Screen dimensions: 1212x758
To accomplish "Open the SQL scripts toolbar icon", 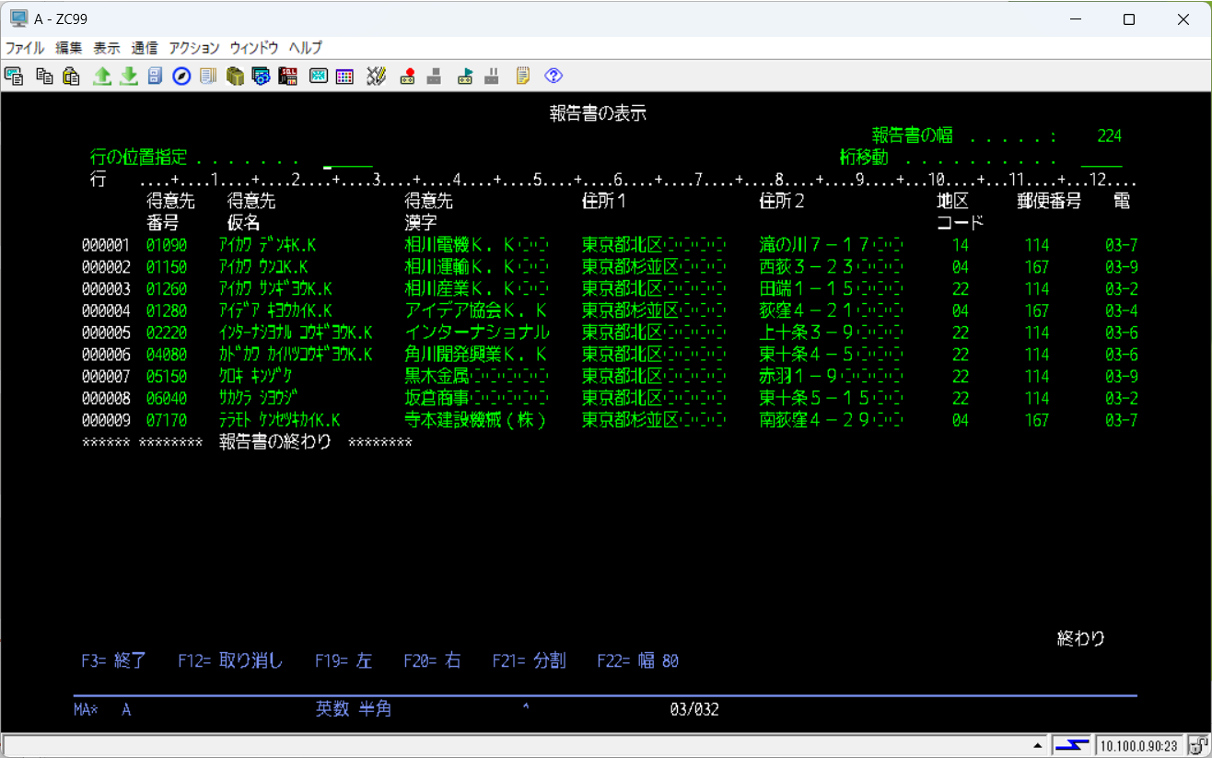I will [288, 76].
